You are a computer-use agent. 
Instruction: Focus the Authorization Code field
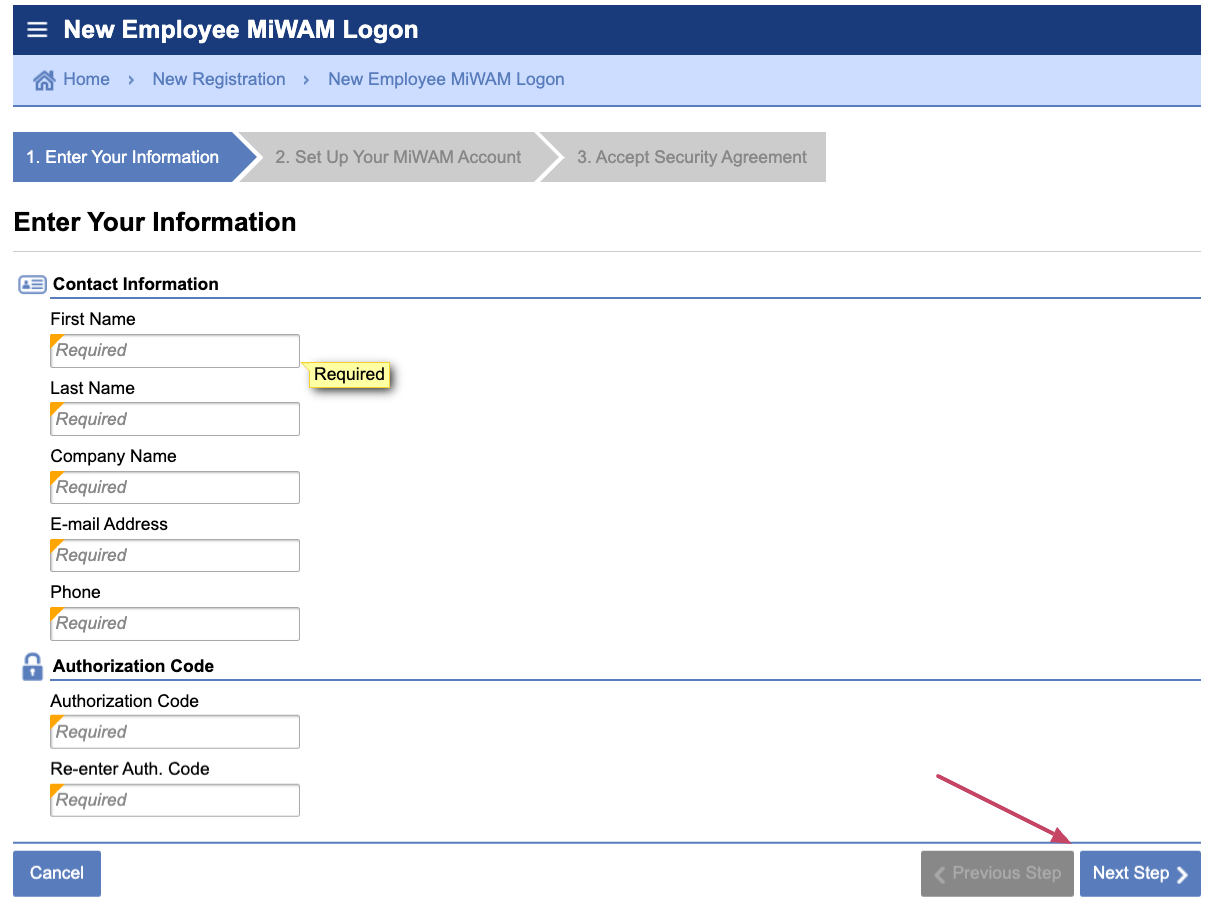pyautogui.click(x=175, y=732)
